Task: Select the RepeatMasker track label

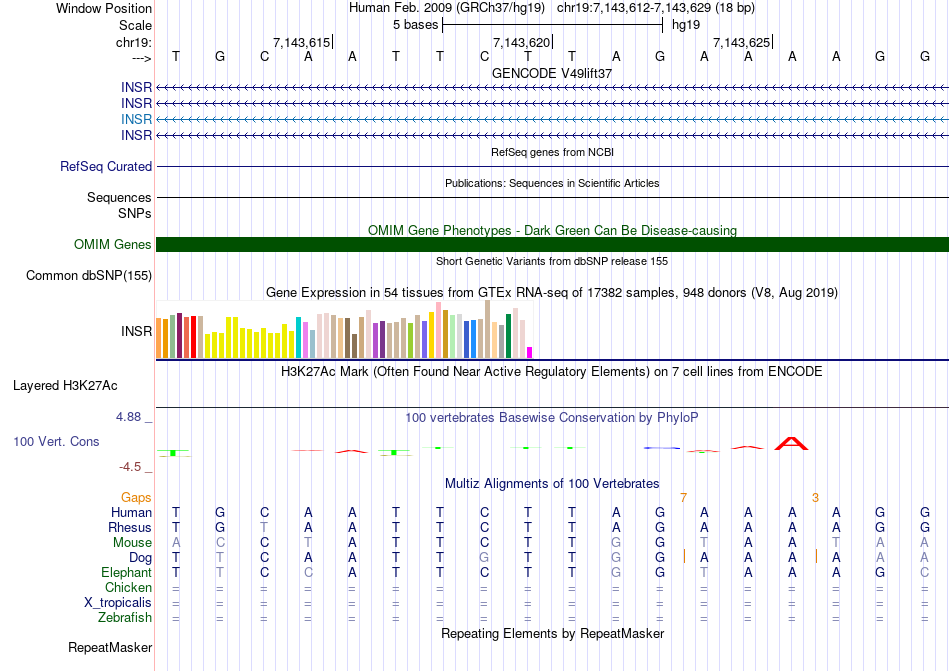Action: 110,648
